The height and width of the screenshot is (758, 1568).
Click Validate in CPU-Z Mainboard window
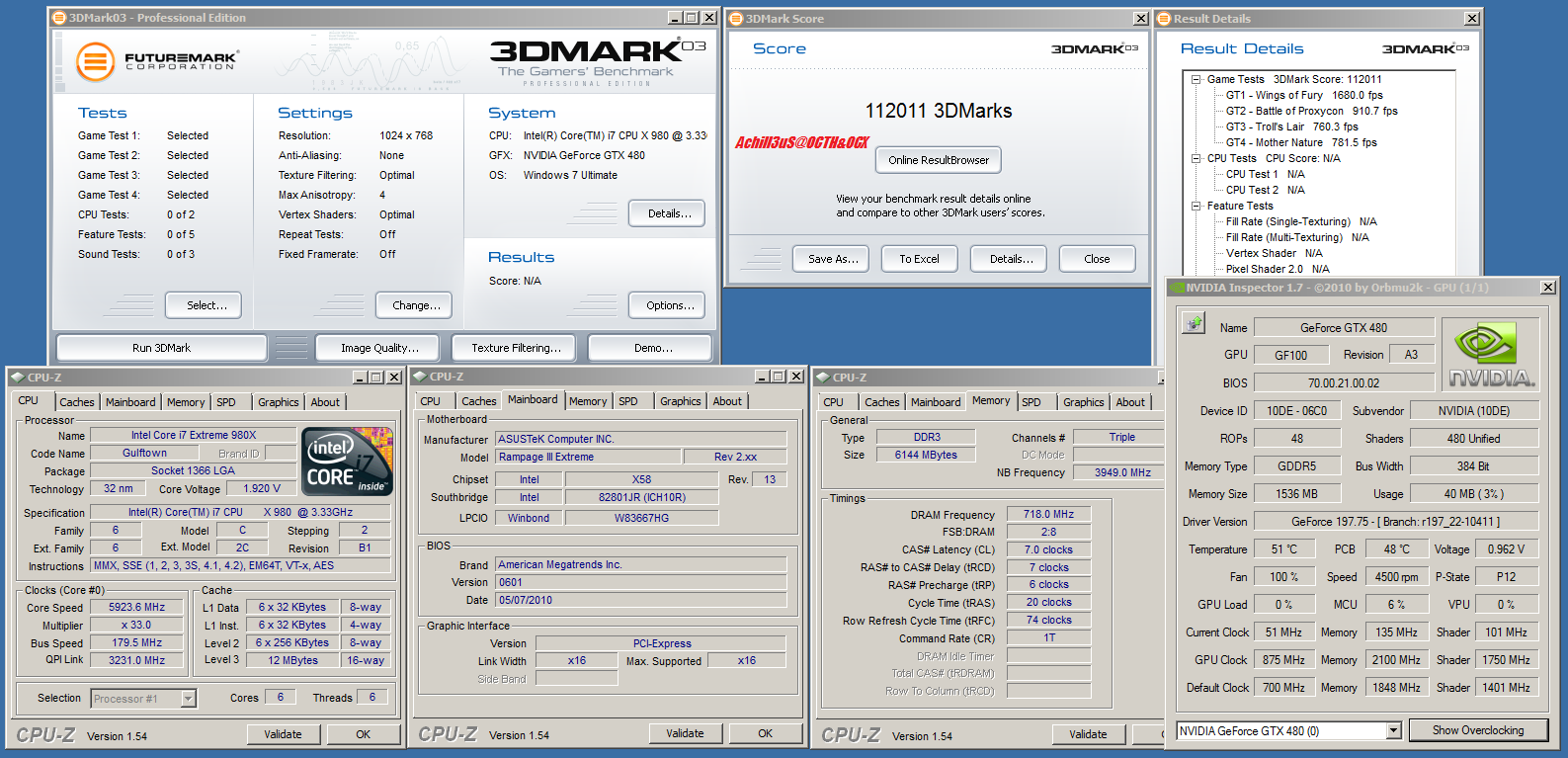686,733
